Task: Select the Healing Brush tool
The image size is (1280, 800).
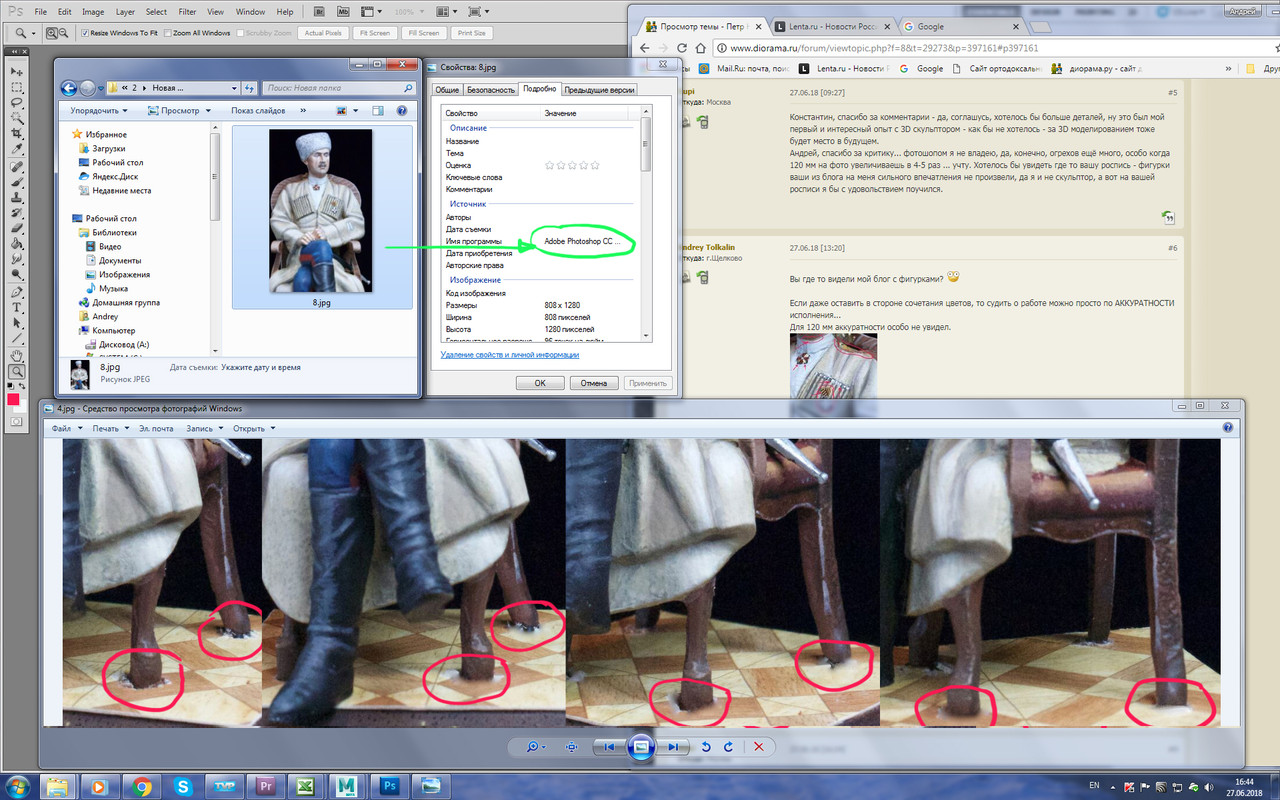Action: [16, 168]
